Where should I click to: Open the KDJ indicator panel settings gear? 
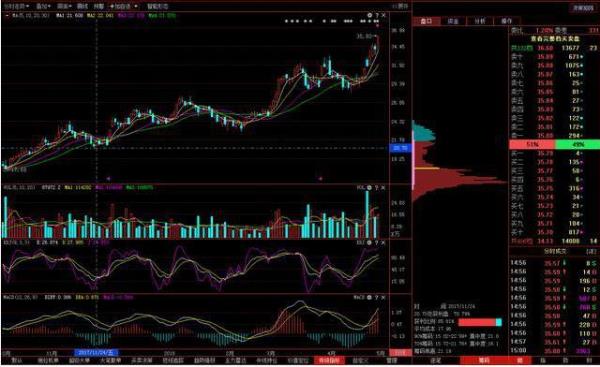[x=370, y=243]
